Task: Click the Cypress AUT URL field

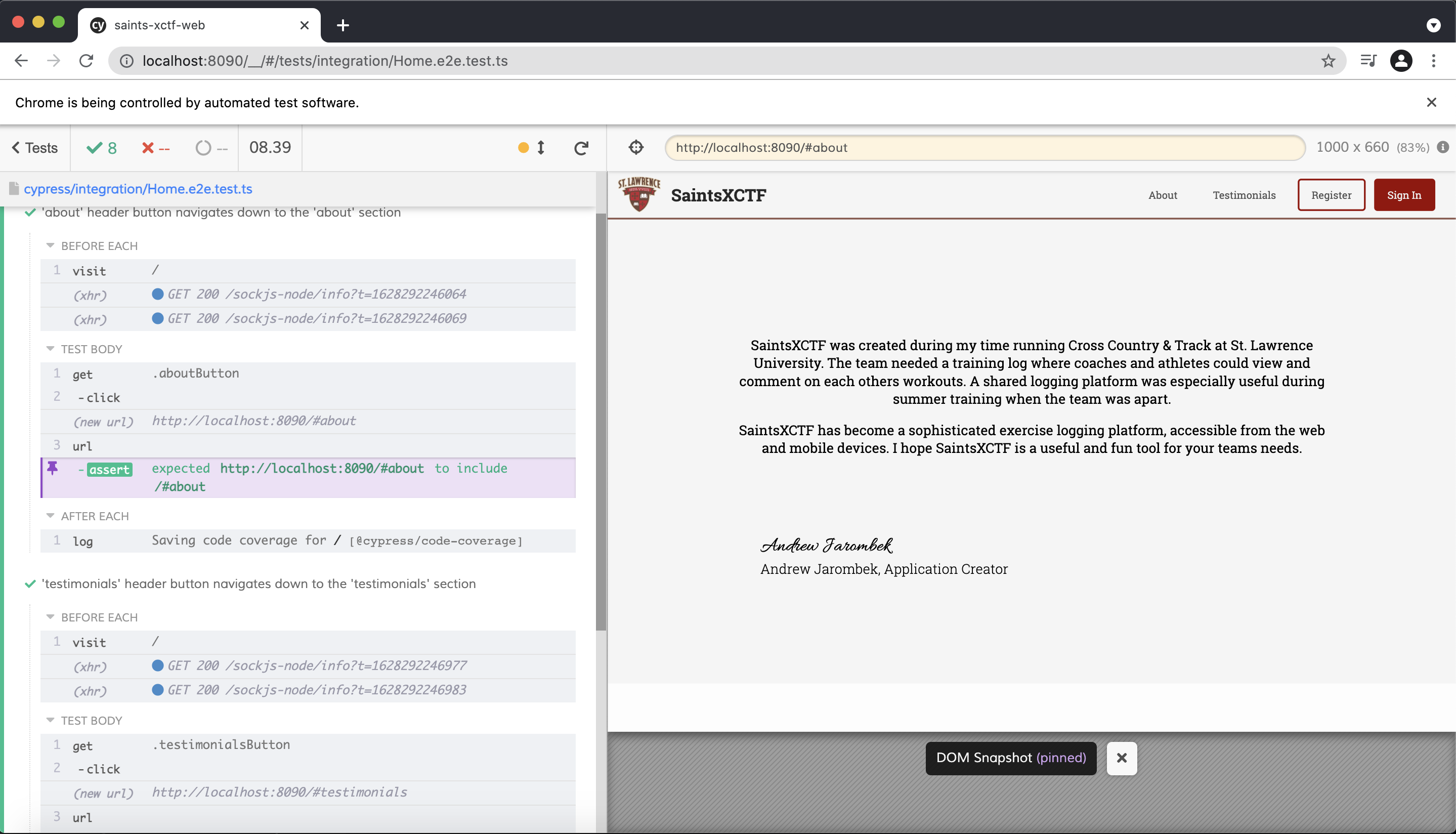Action: pyautogui.click(x=985, y=148)
